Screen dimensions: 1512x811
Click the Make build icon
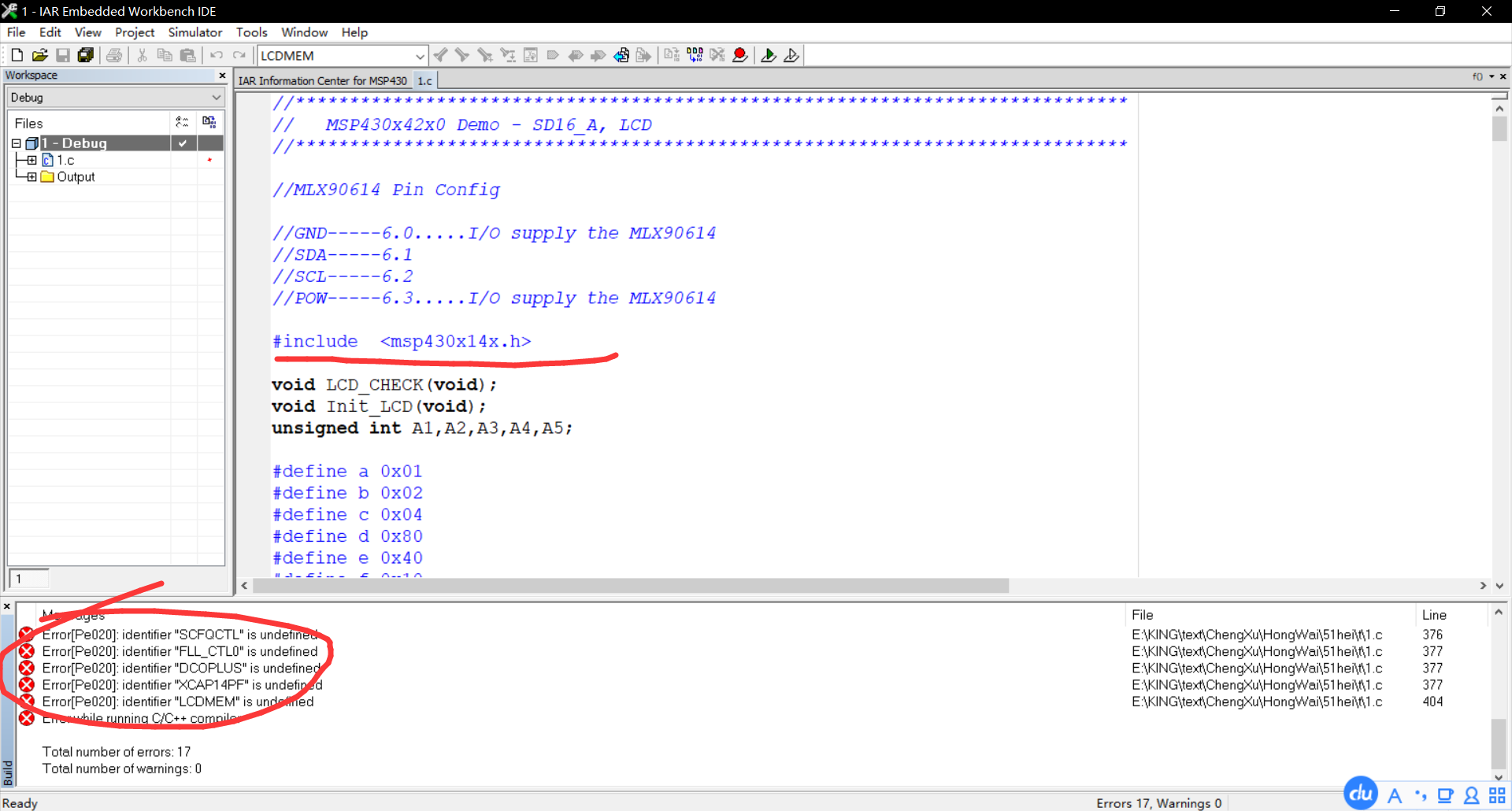coord(695,55)
